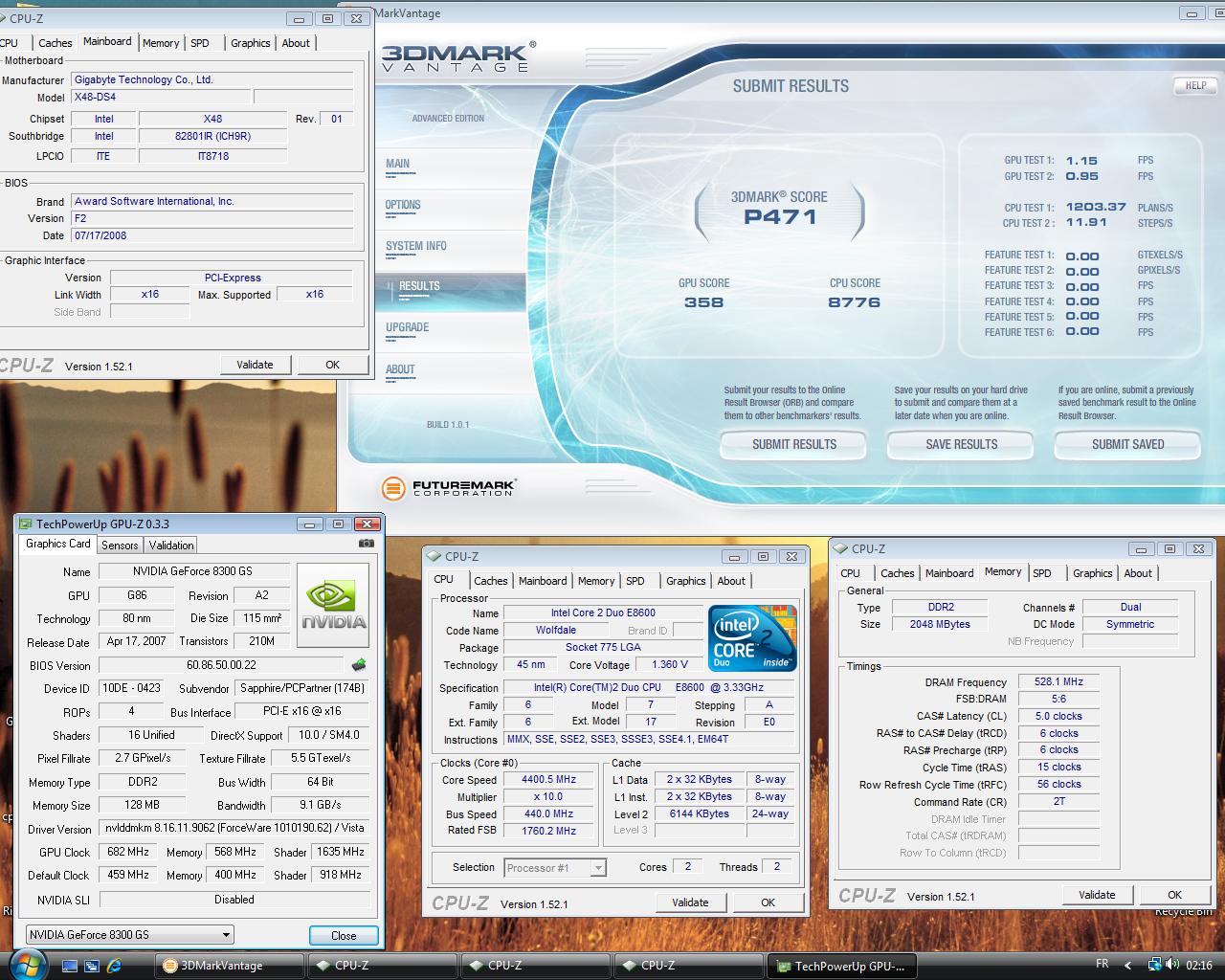
Task: Click the GPU-Z BIOS Version field
Action: pyautogui.click(x=221, y=665)
